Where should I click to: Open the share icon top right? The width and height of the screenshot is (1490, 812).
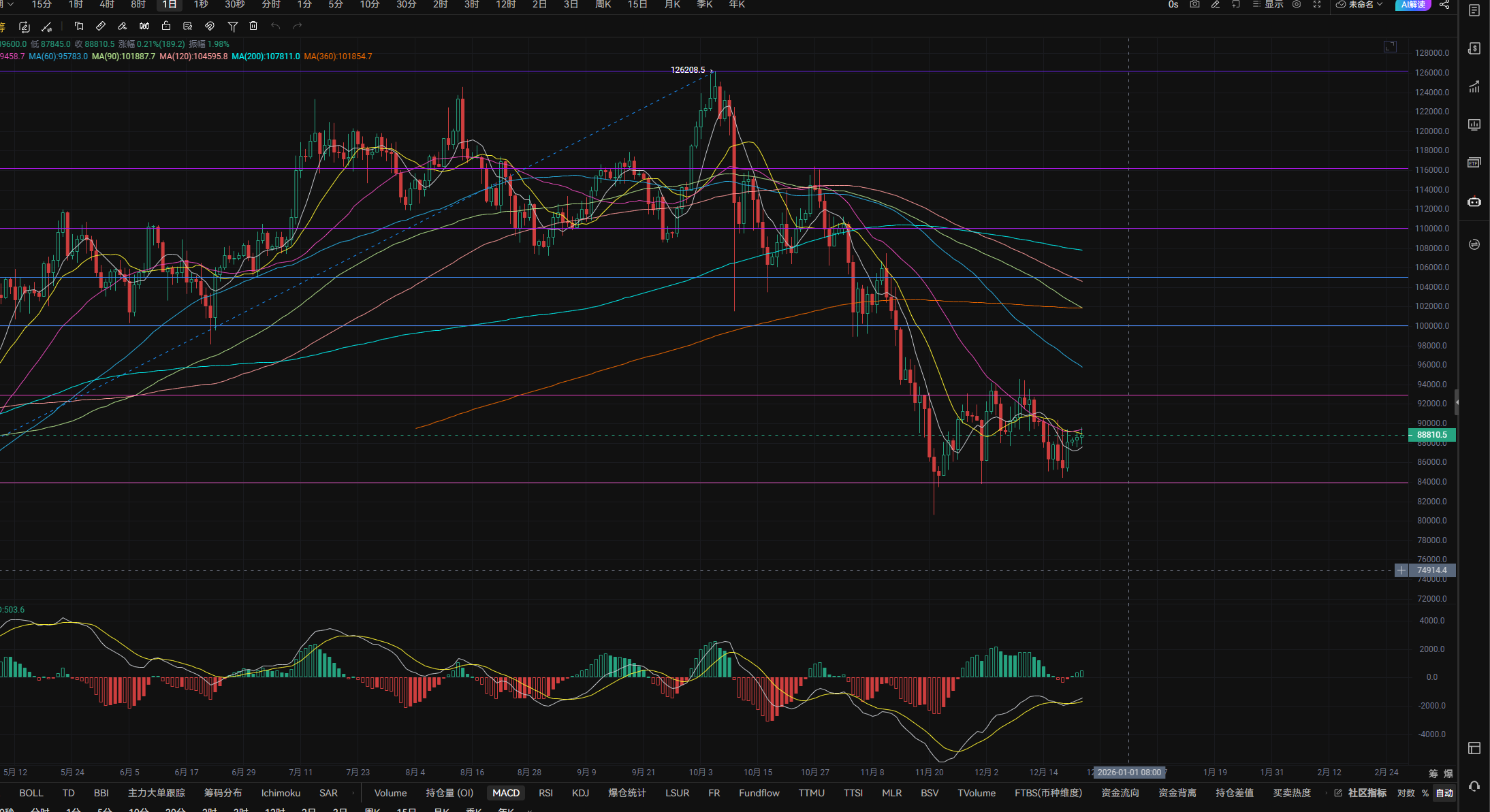pyautogui.click(x=1444, y=5)
